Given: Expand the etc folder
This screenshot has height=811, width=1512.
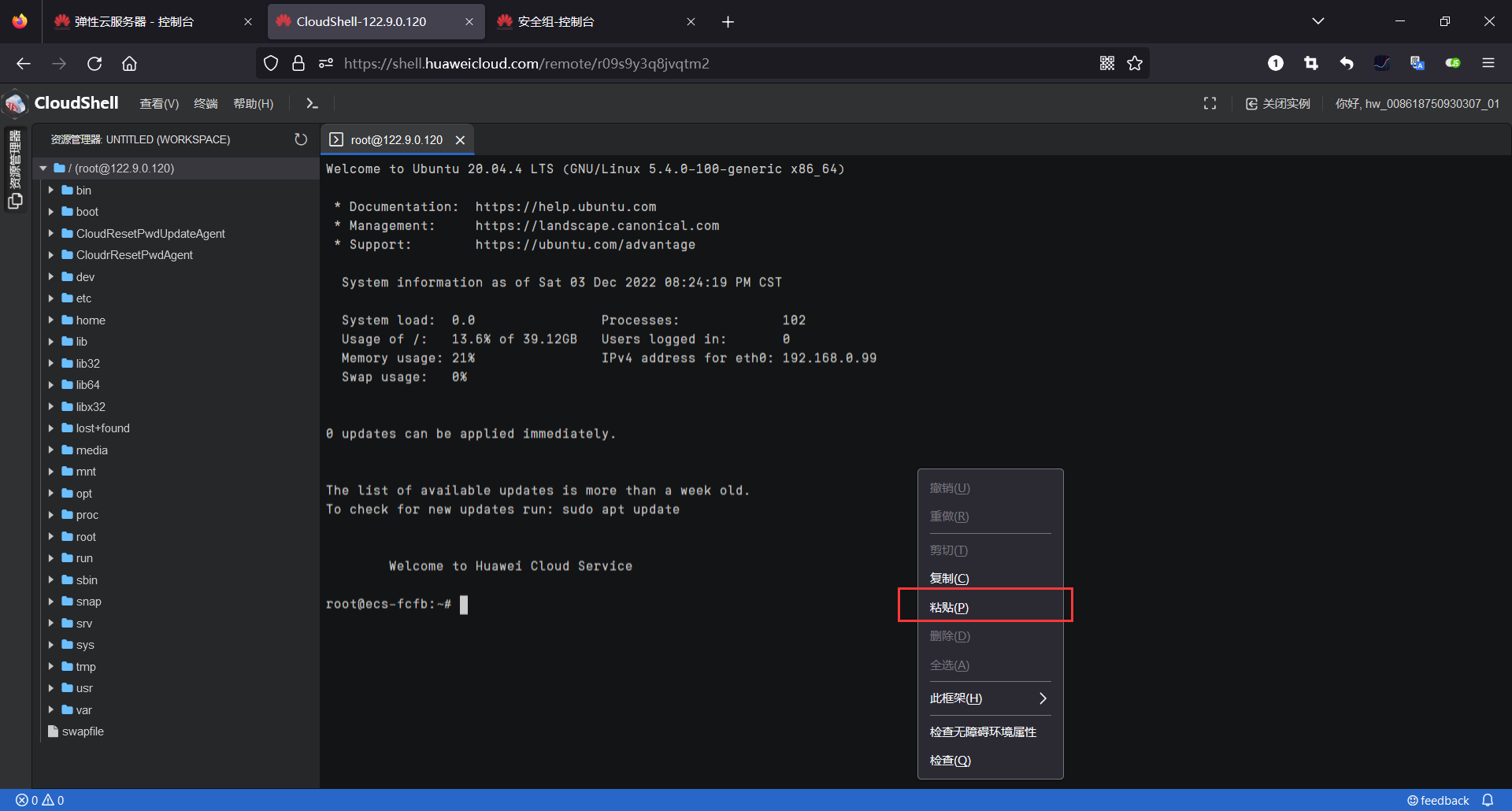Looking at the screenshot, I should 51,298.
